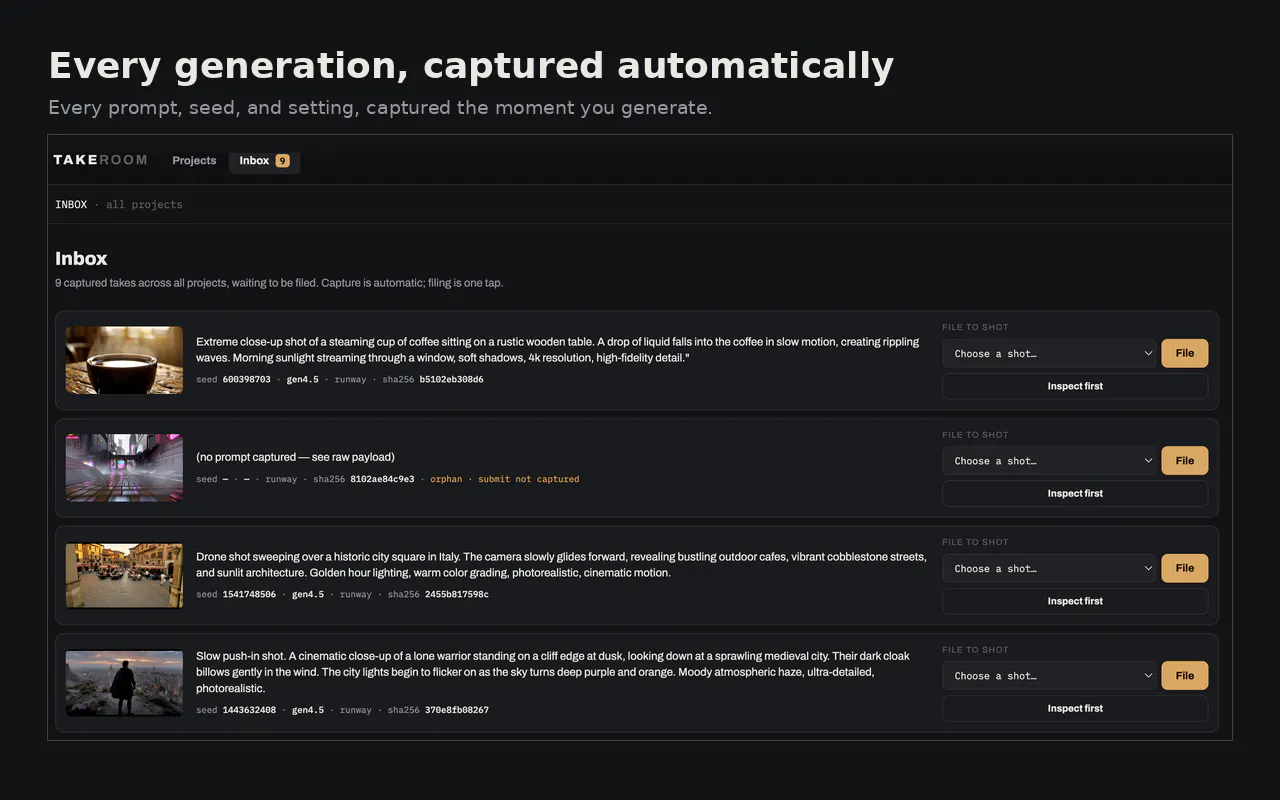This screenshot has height=800, width=1280.
Task: File the lone warrior take
Action: 1184,676
